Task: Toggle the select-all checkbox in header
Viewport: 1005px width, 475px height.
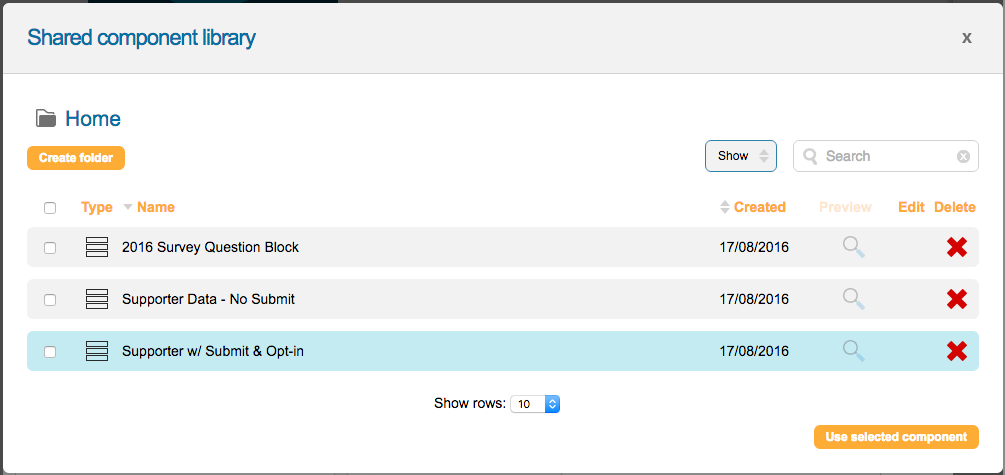Action: (50, 208)
